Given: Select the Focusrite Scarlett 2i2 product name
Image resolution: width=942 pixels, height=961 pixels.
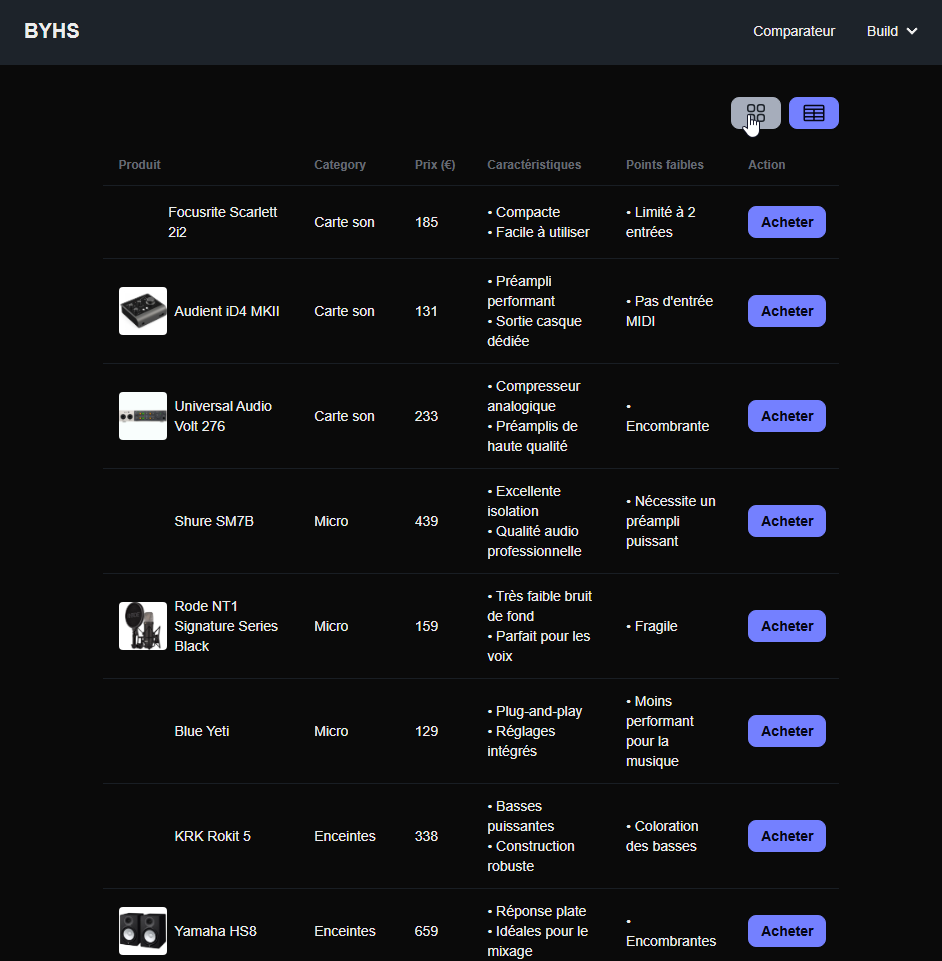Looking at the screenshot, I should coord(222,222).
